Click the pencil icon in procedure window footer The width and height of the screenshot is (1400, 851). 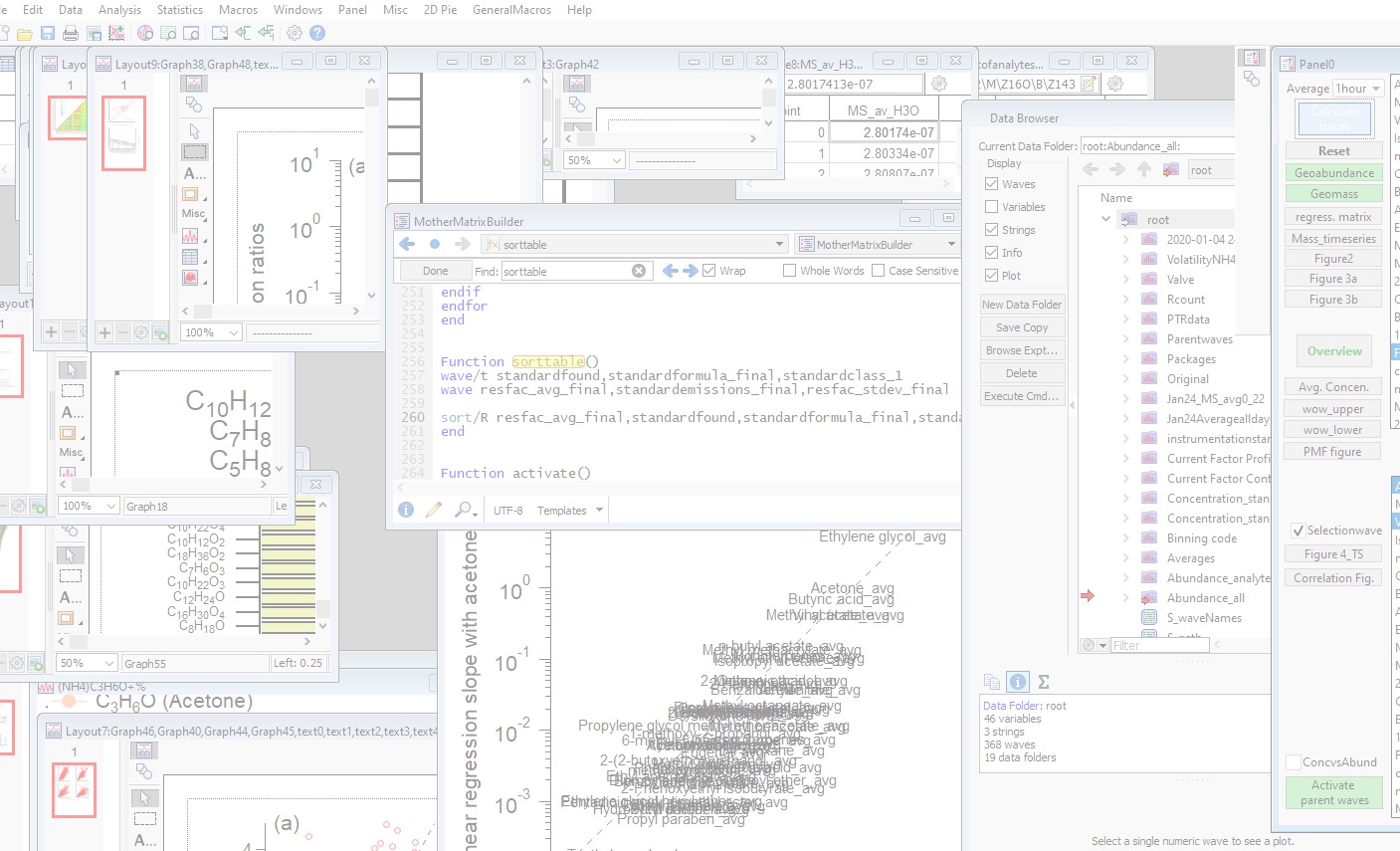tap(434, 510)
